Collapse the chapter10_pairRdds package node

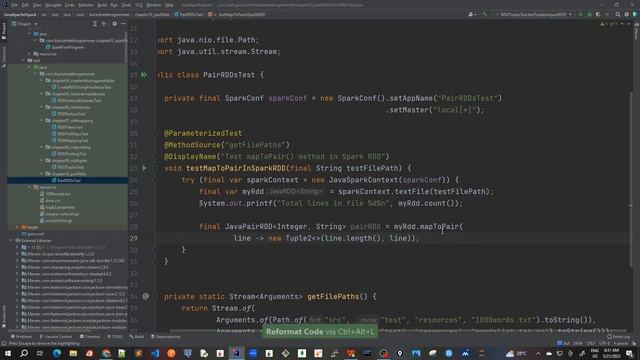[41, 174]
